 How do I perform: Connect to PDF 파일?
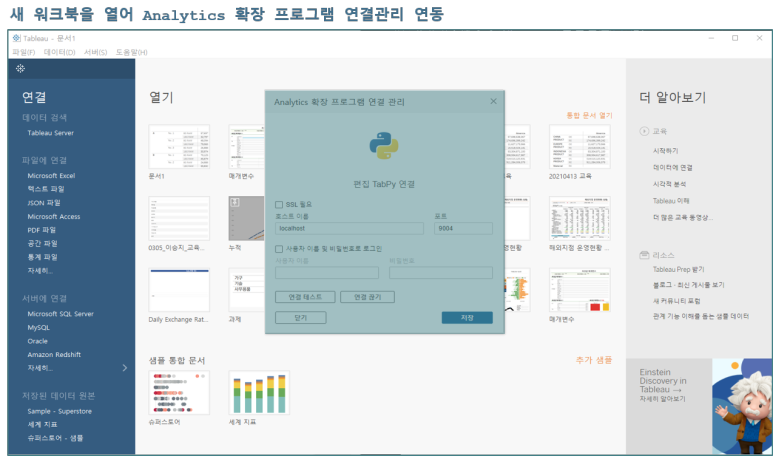point(41,230)
